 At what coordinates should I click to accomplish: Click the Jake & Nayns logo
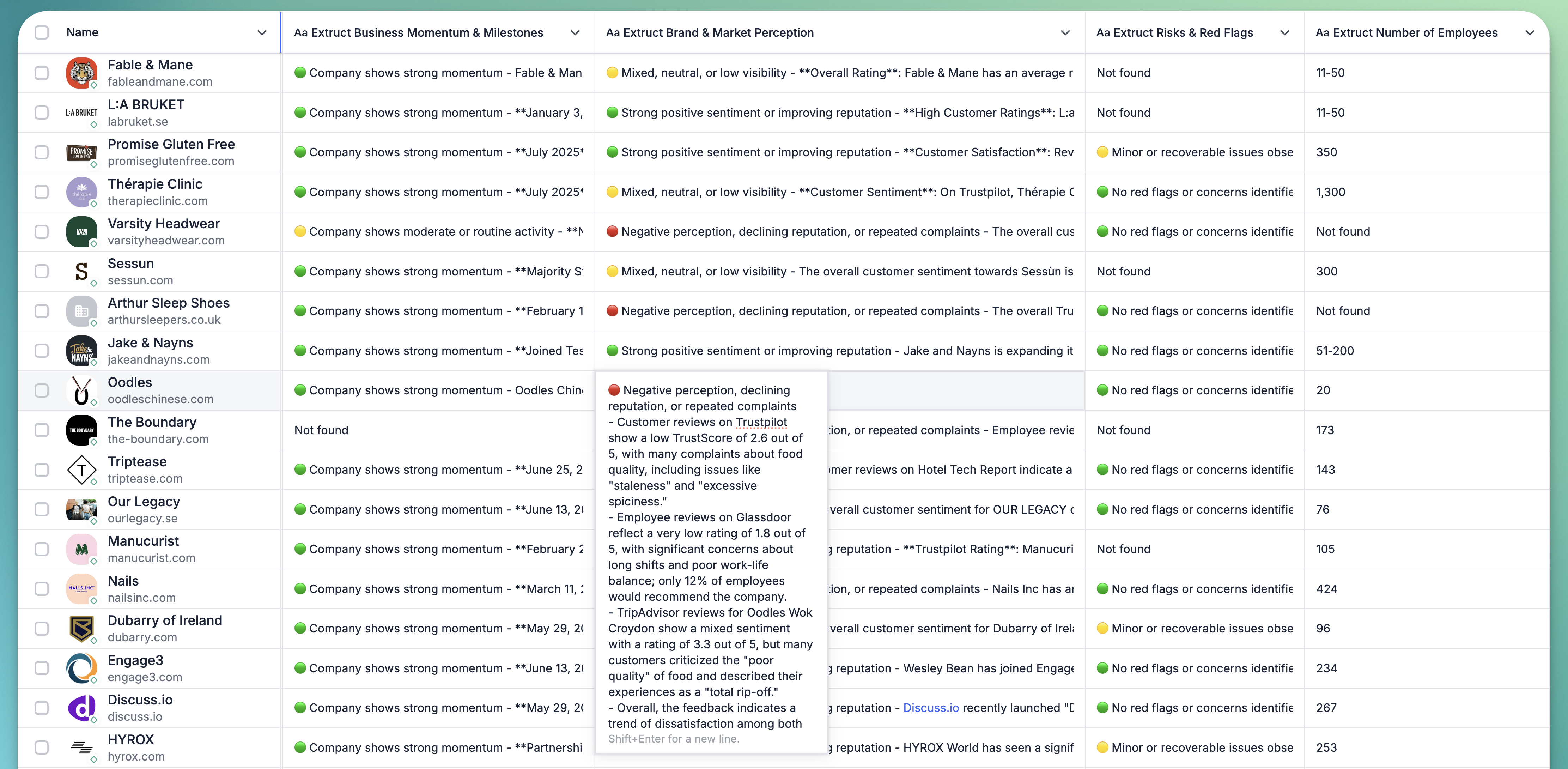click(81, 351)
